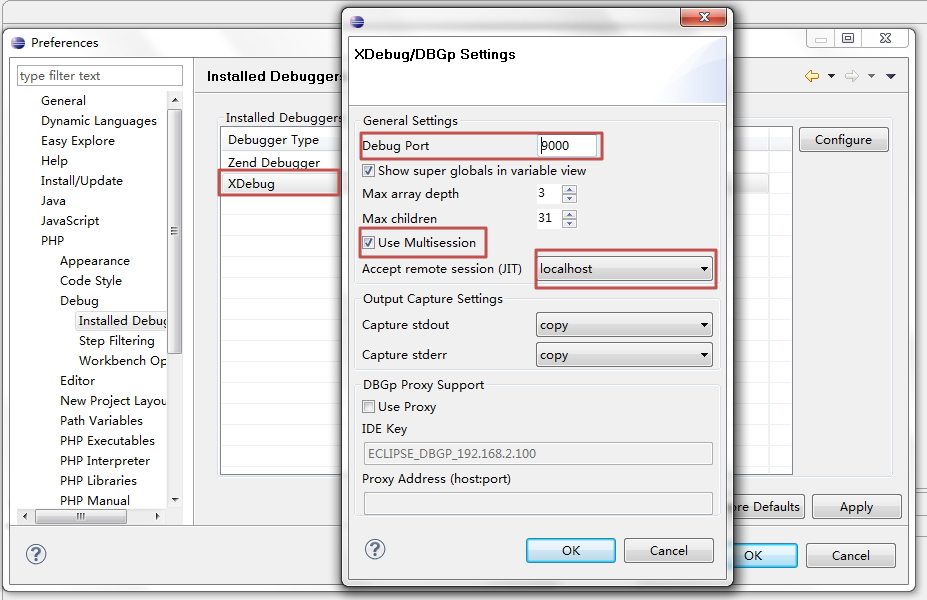Toggle the Use Multisession checkbox

click(368, 243)
